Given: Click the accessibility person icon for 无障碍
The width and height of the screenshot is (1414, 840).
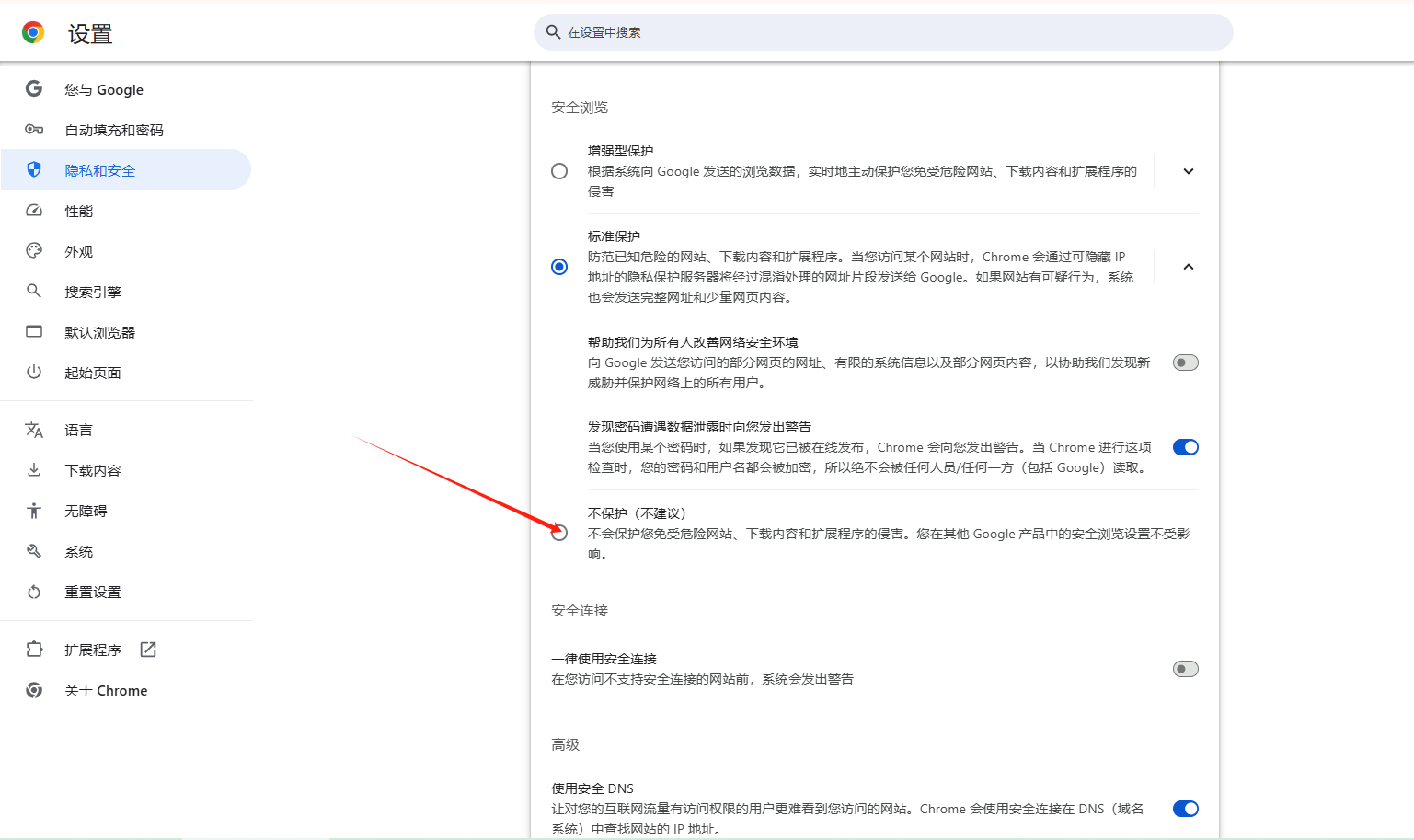Looking at the screenshot, I should pos(34,511).
